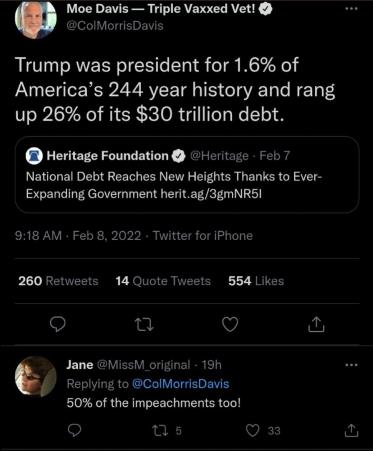Like Jane's reply with 33 likes
This screenshot has height=451, width=373.
tap(263, 431)
